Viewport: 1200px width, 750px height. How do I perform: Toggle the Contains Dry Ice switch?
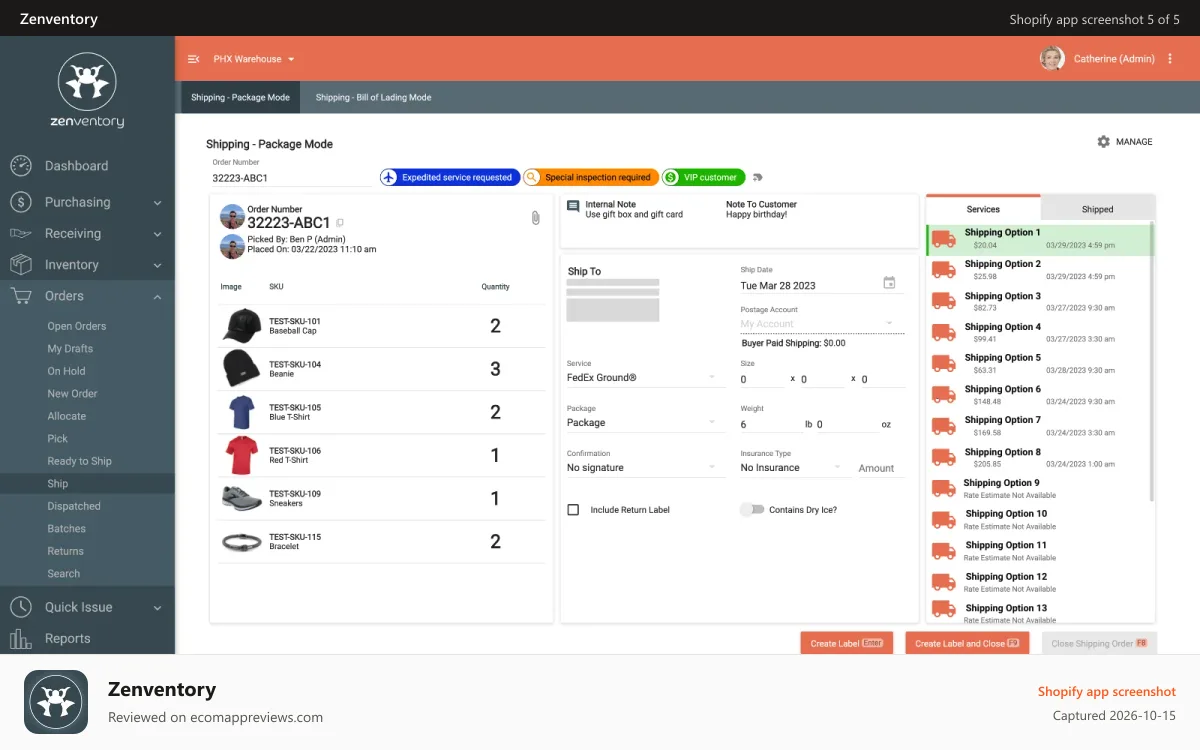751,510
